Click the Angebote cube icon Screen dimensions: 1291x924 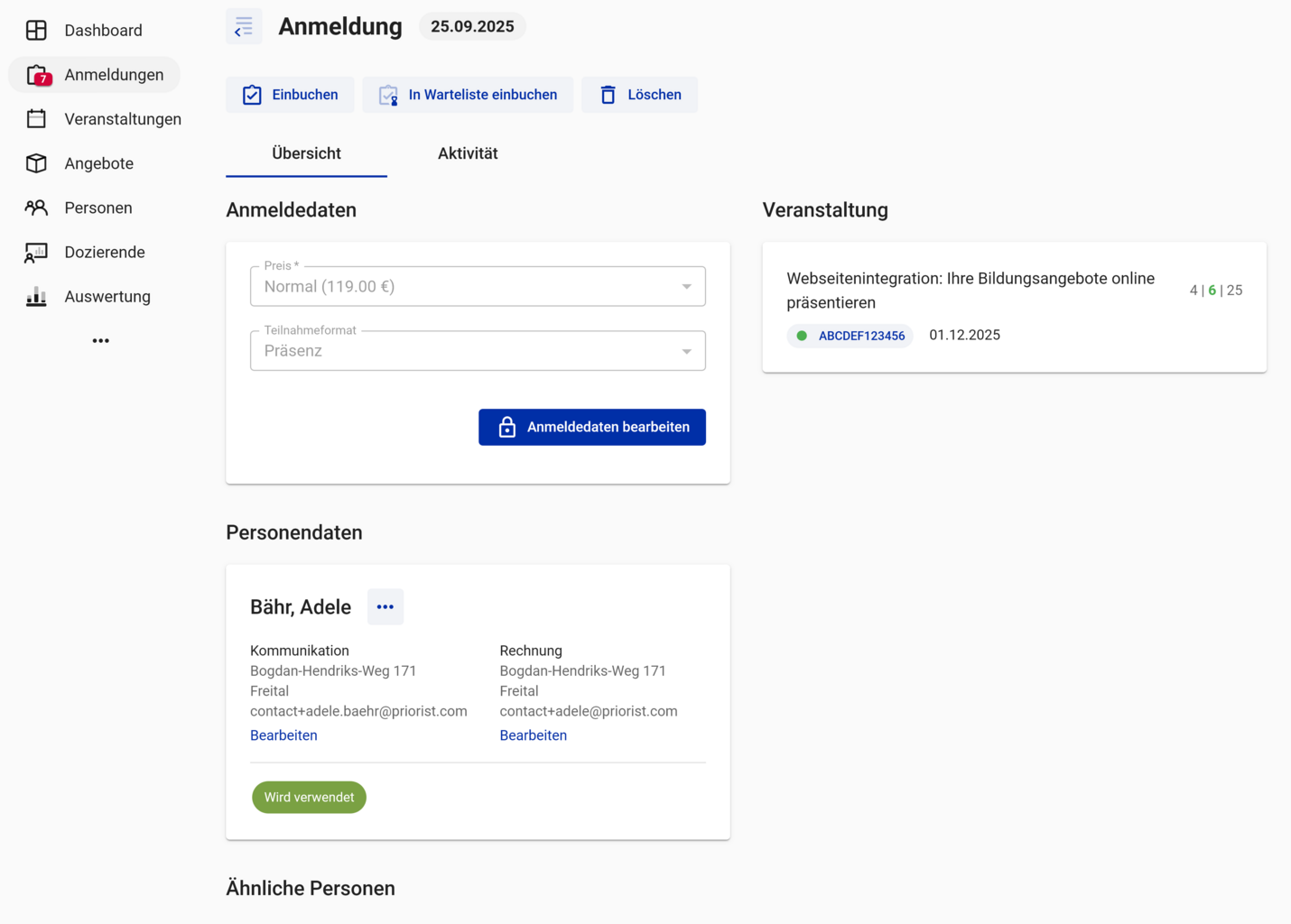tap(36, 163)
